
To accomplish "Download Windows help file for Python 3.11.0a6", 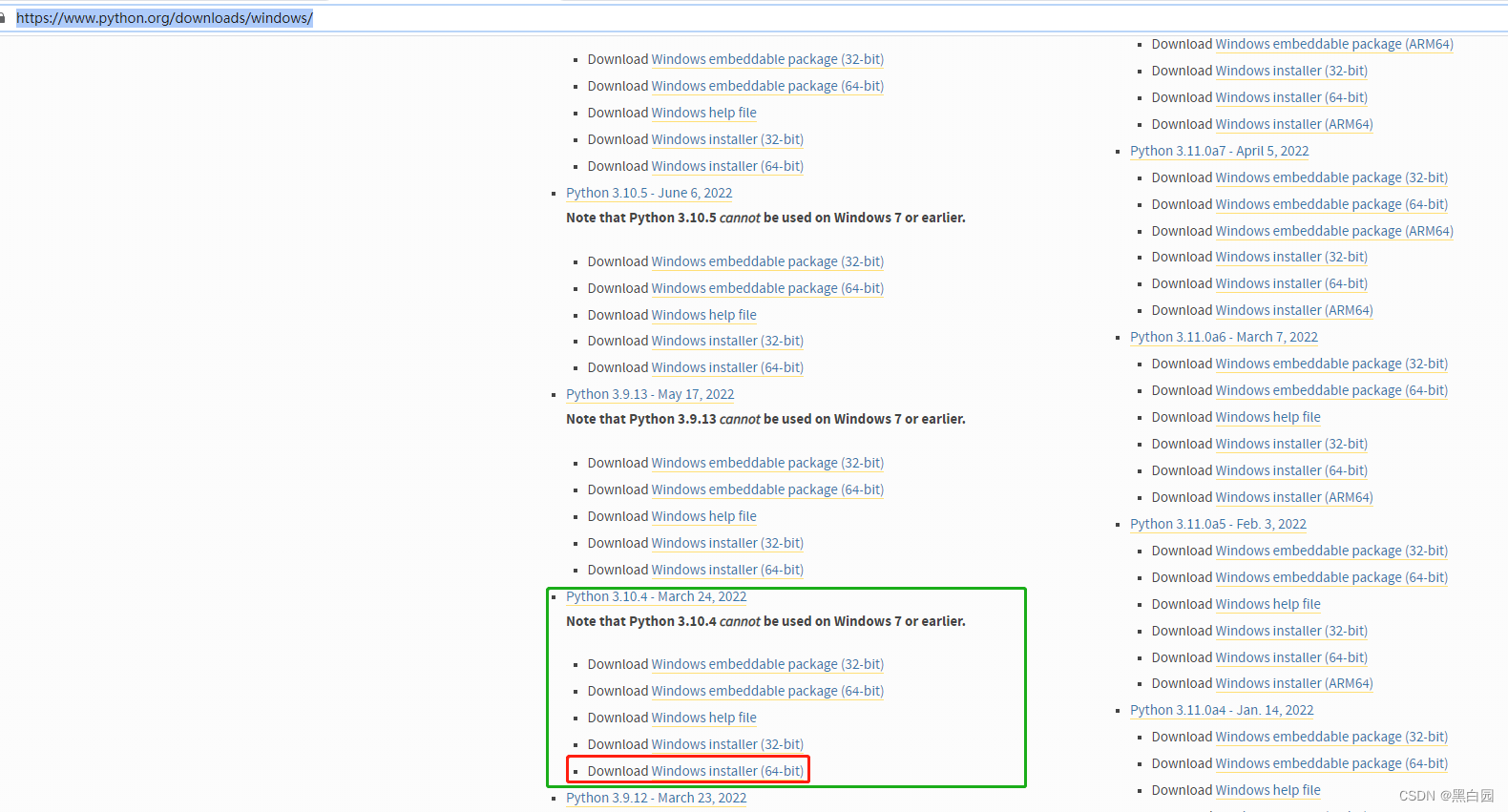I will click(x=1268, y=417).
